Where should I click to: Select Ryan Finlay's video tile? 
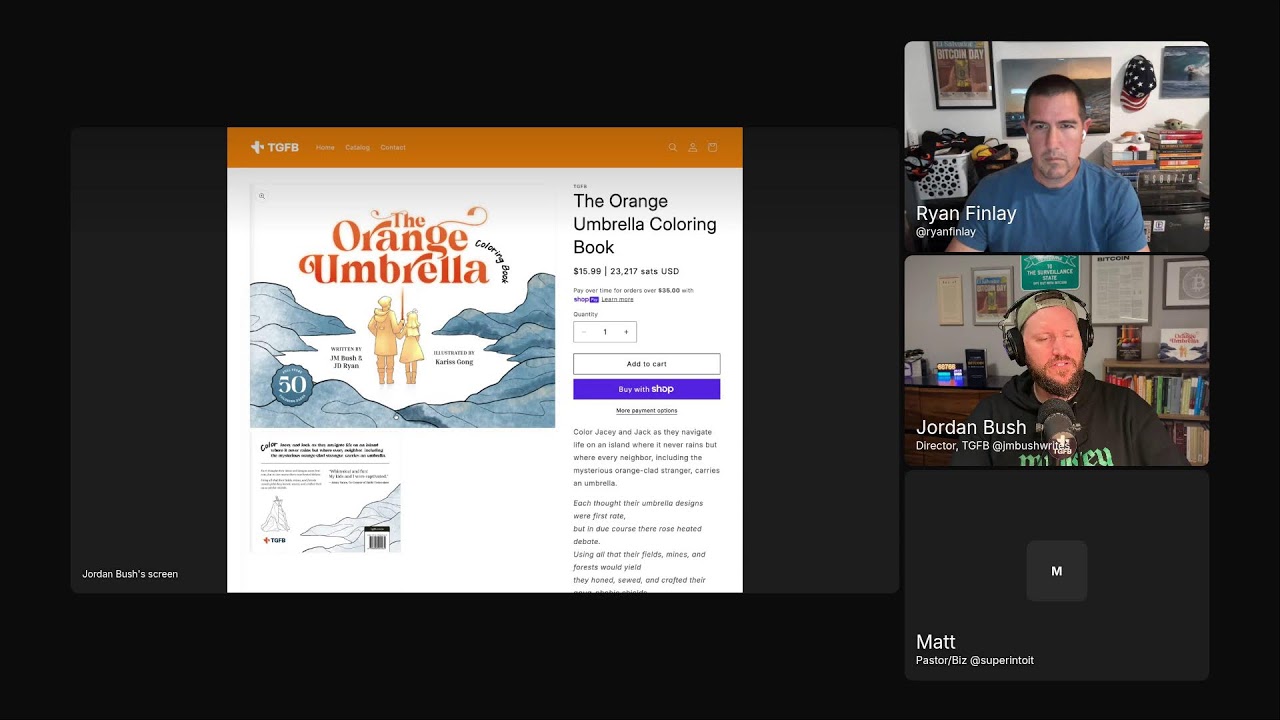(1057, 146)
